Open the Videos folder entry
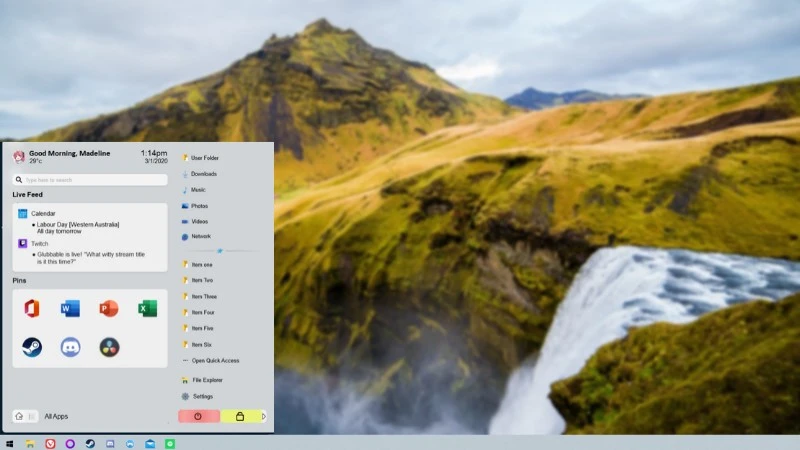Image resolution: width=800 pixels, height=450 pixels. pyautogui.click(x=195, y=221)
